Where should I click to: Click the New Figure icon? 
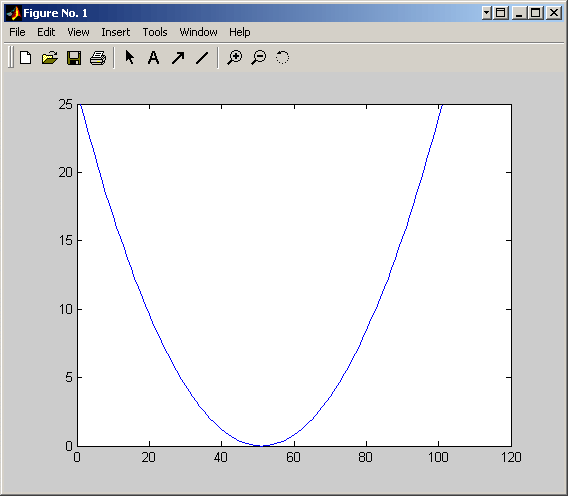point(25,58)
